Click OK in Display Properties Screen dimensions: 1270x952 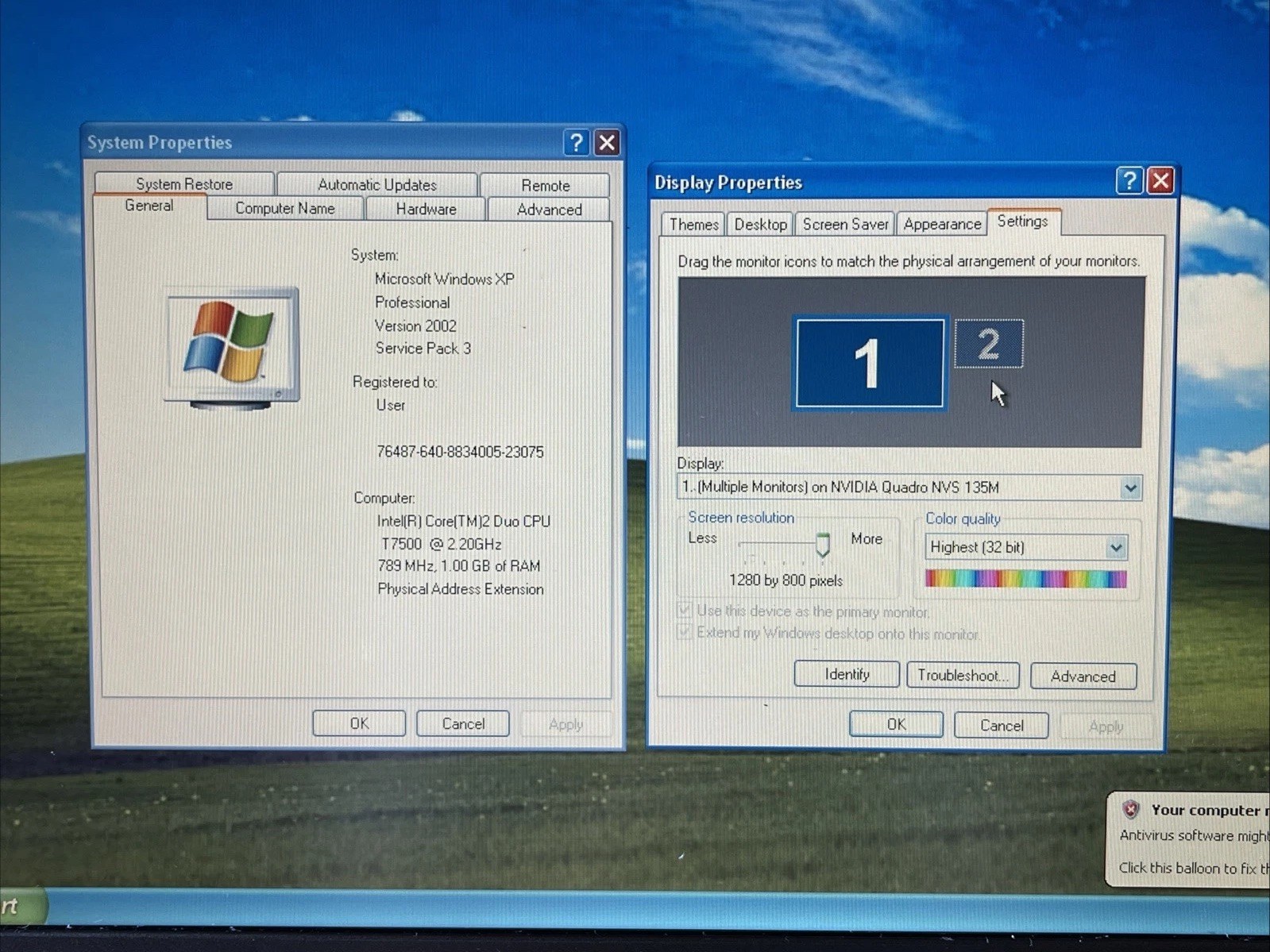tap(896, 724)
